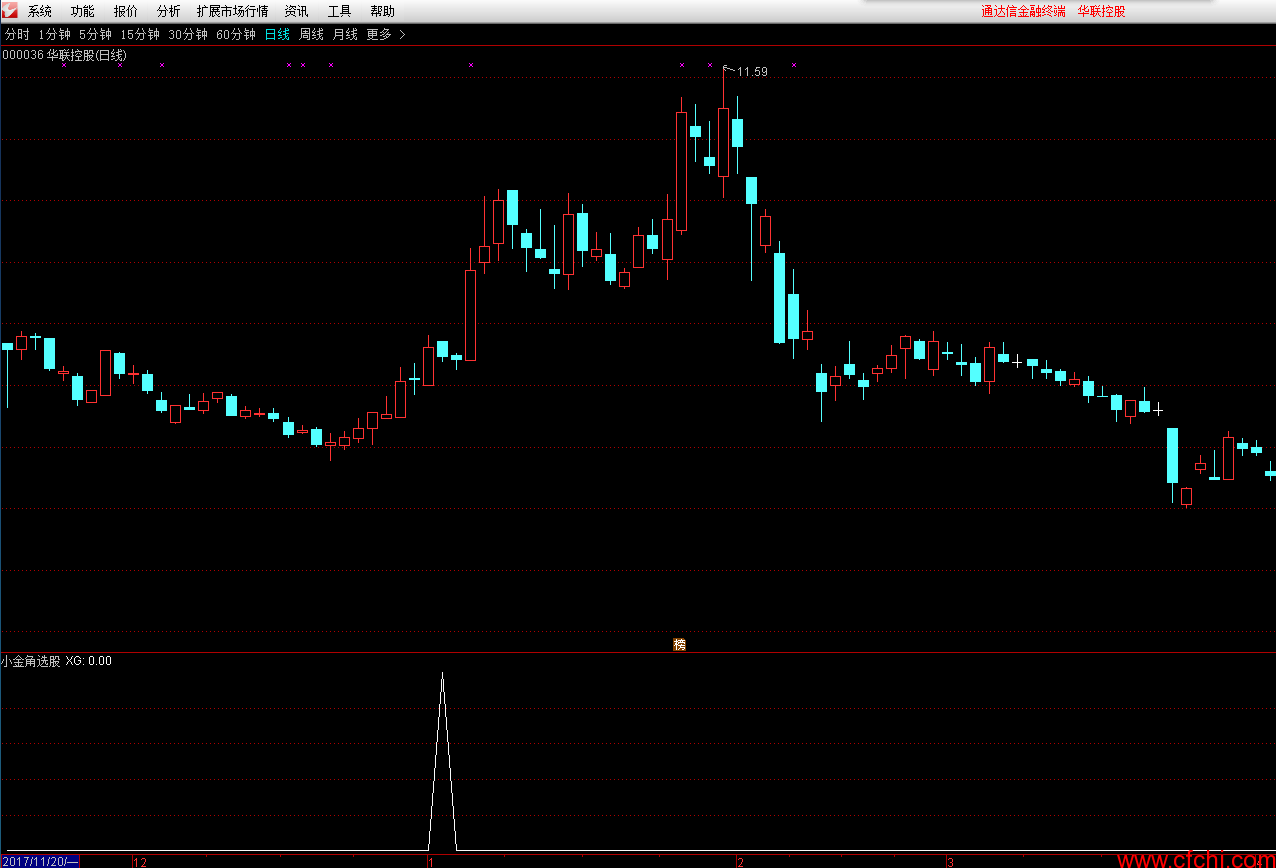Switch to the 分时 chart period

click(17, 34)
